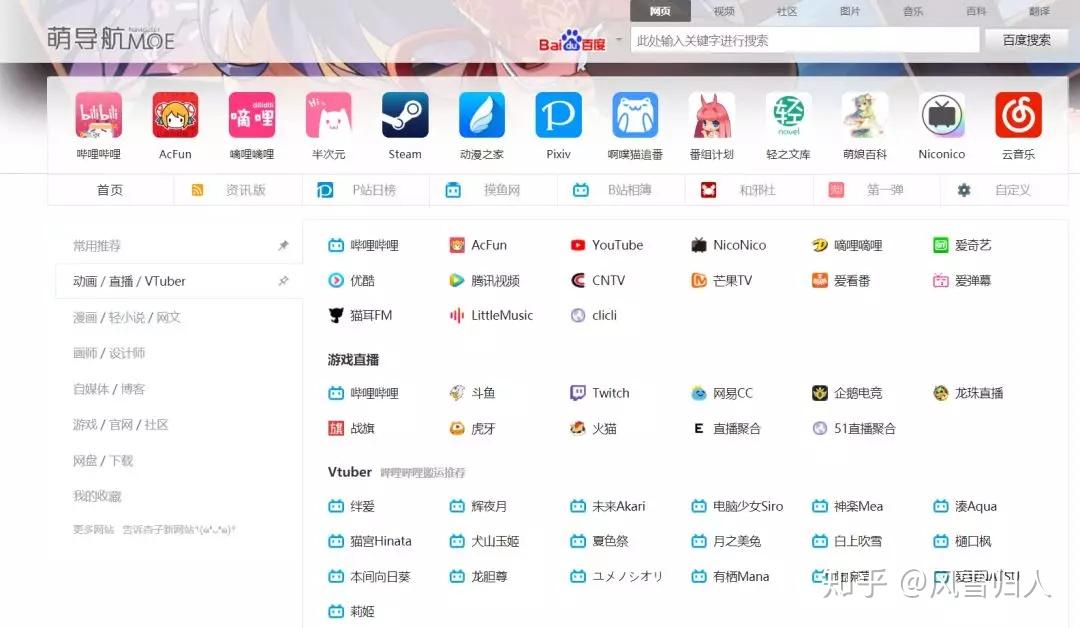This screenshot has width=1080, height=628.
Task: Open the 猫宫Hinata Vtuber link
Action: click(370, 541)
